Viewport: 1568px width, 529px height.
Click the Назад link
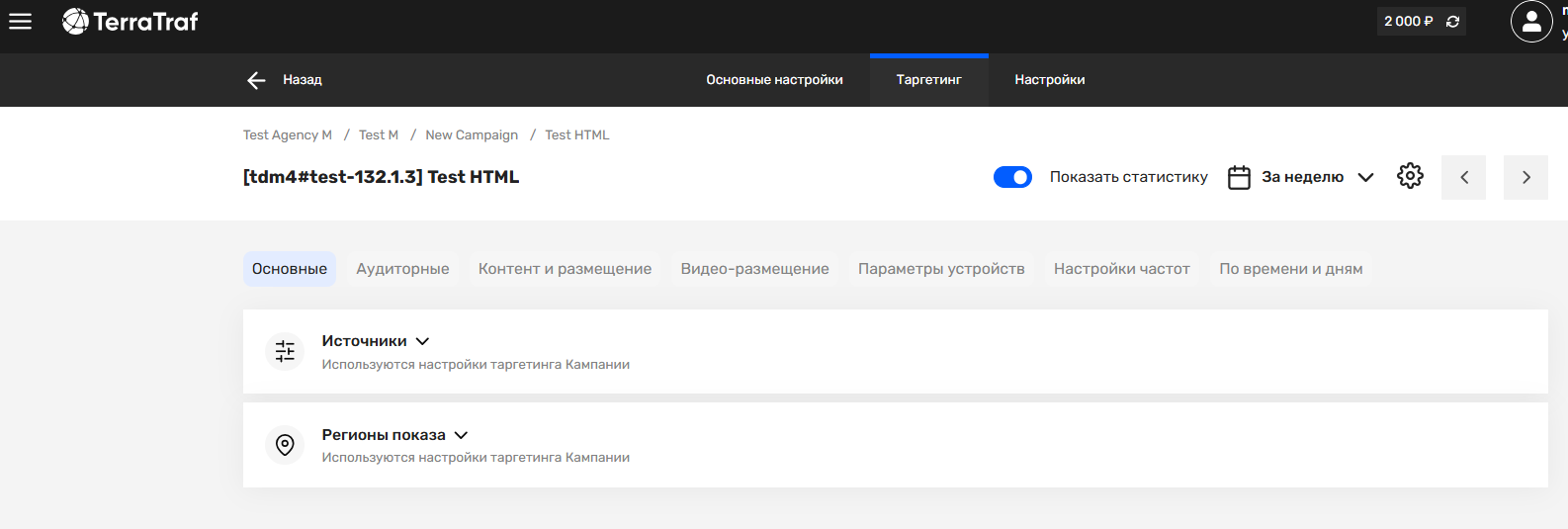(x=303, y=80)
